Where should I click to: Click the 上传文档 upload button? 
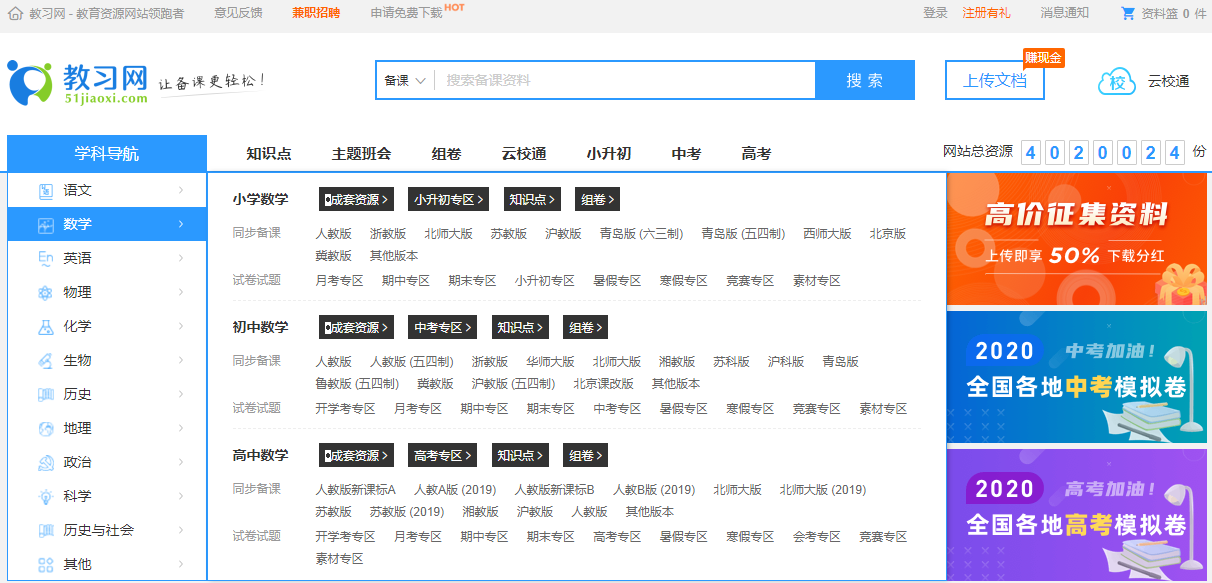(x=993, y=78)
